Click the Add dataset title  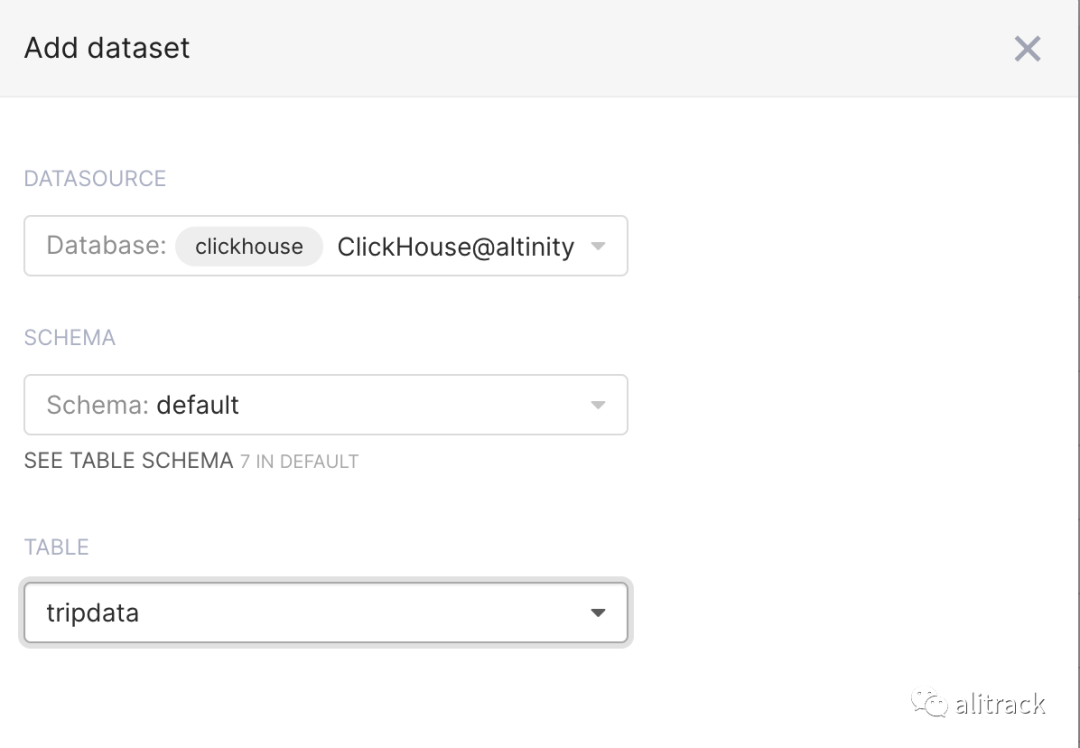click(x=107, y=48)
